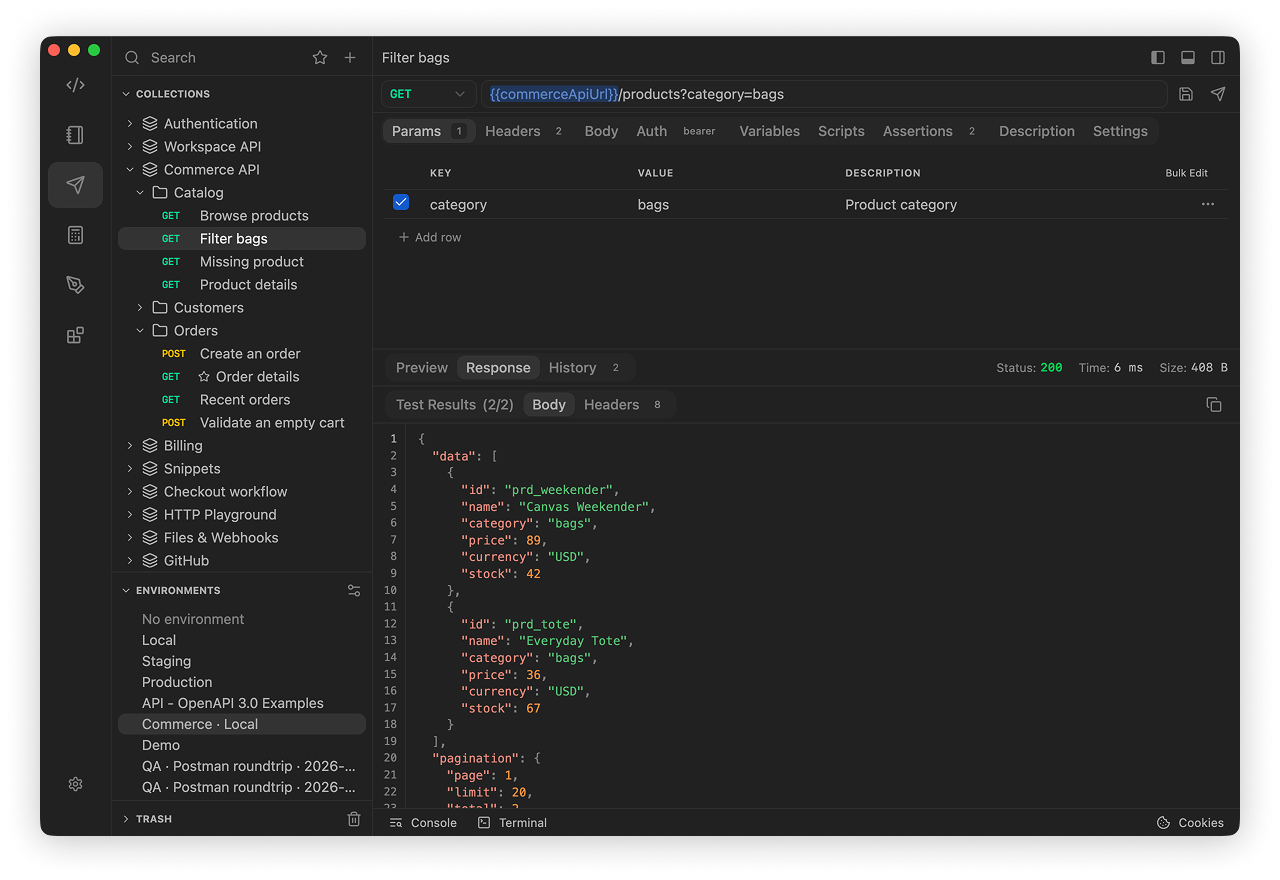Open the pen design tool icon in left rail
This screenshot has width=1280, height=880.
point(75,285)
